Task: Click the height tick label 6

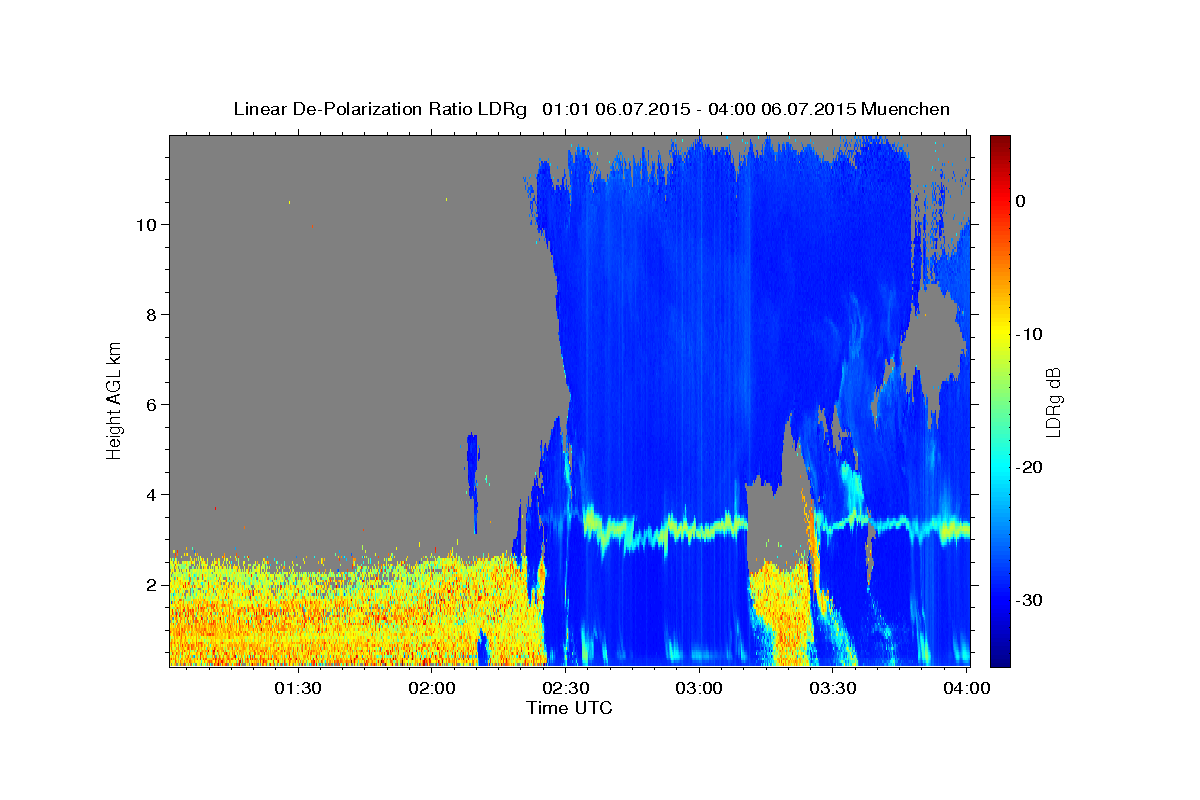Action: (x=152, y=405)
